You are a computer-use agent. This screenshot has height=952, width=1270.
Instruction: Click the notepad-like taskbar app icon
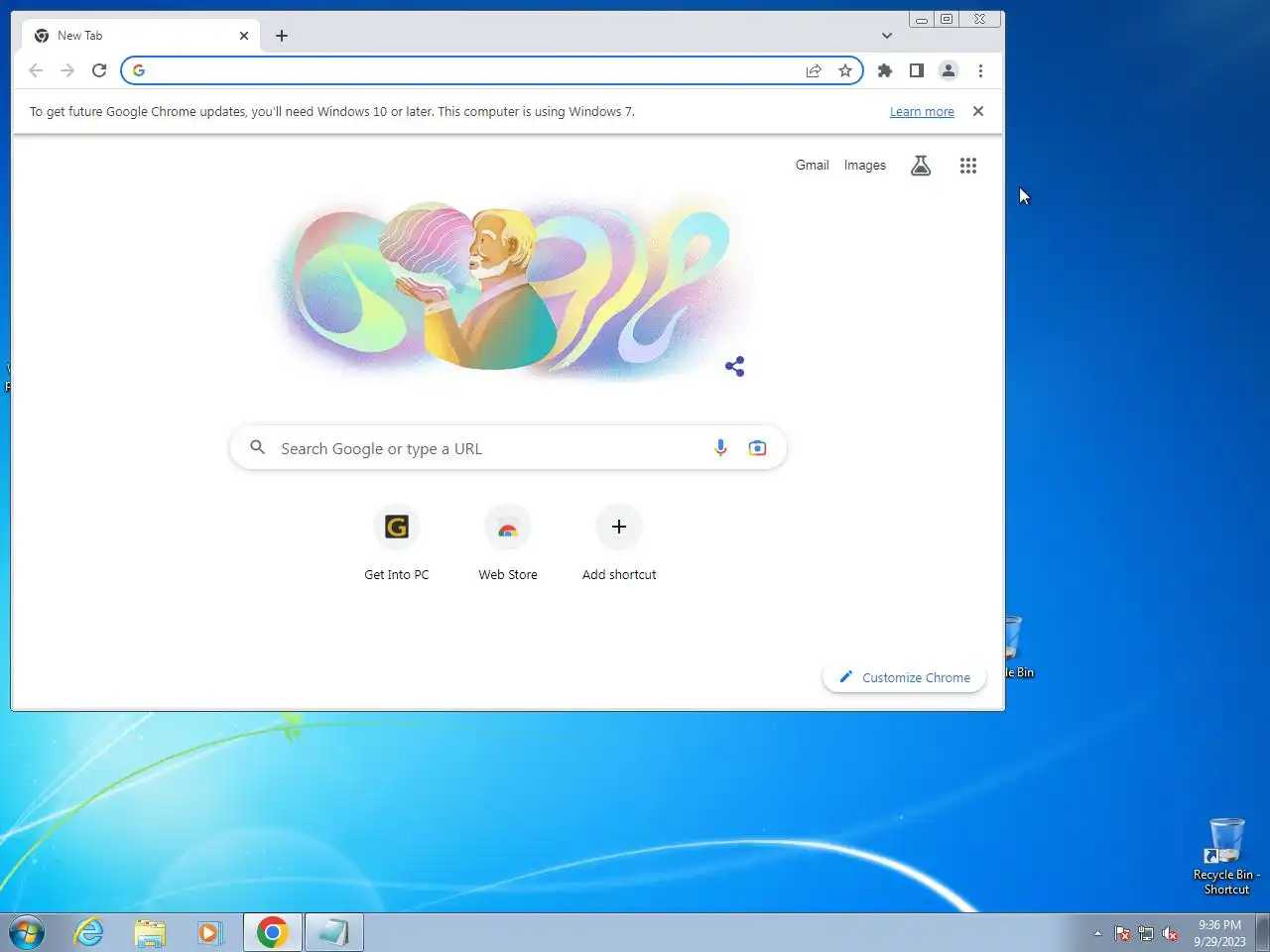pos(334,932)
